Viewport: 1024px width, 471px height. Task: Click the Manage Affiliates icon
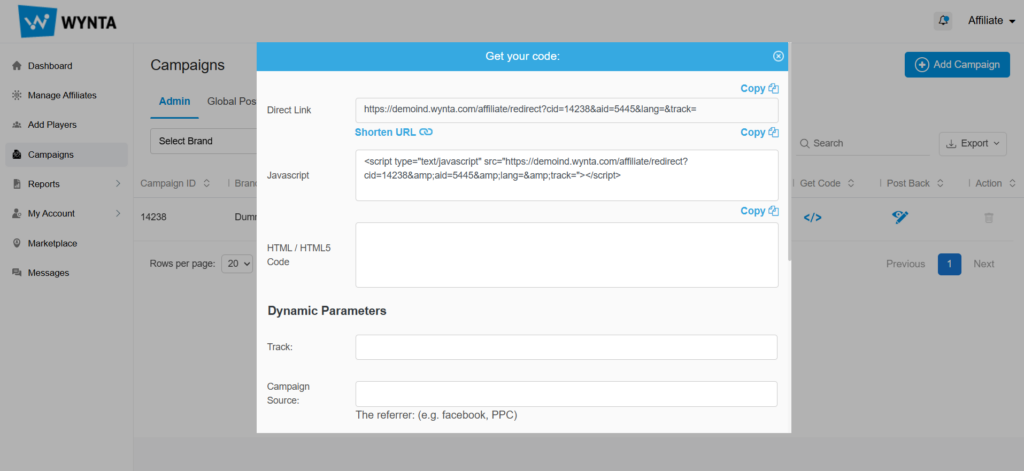pyautogui.click(x=17, y=95)
